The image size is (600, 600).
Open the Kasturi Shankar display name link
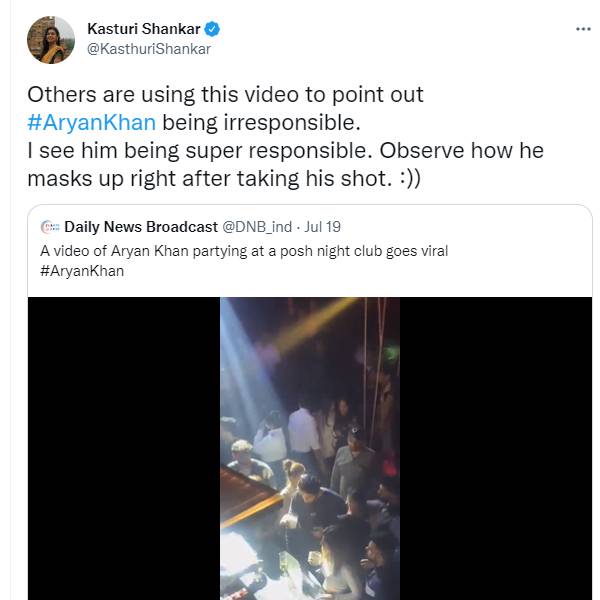tap(143, 29)
